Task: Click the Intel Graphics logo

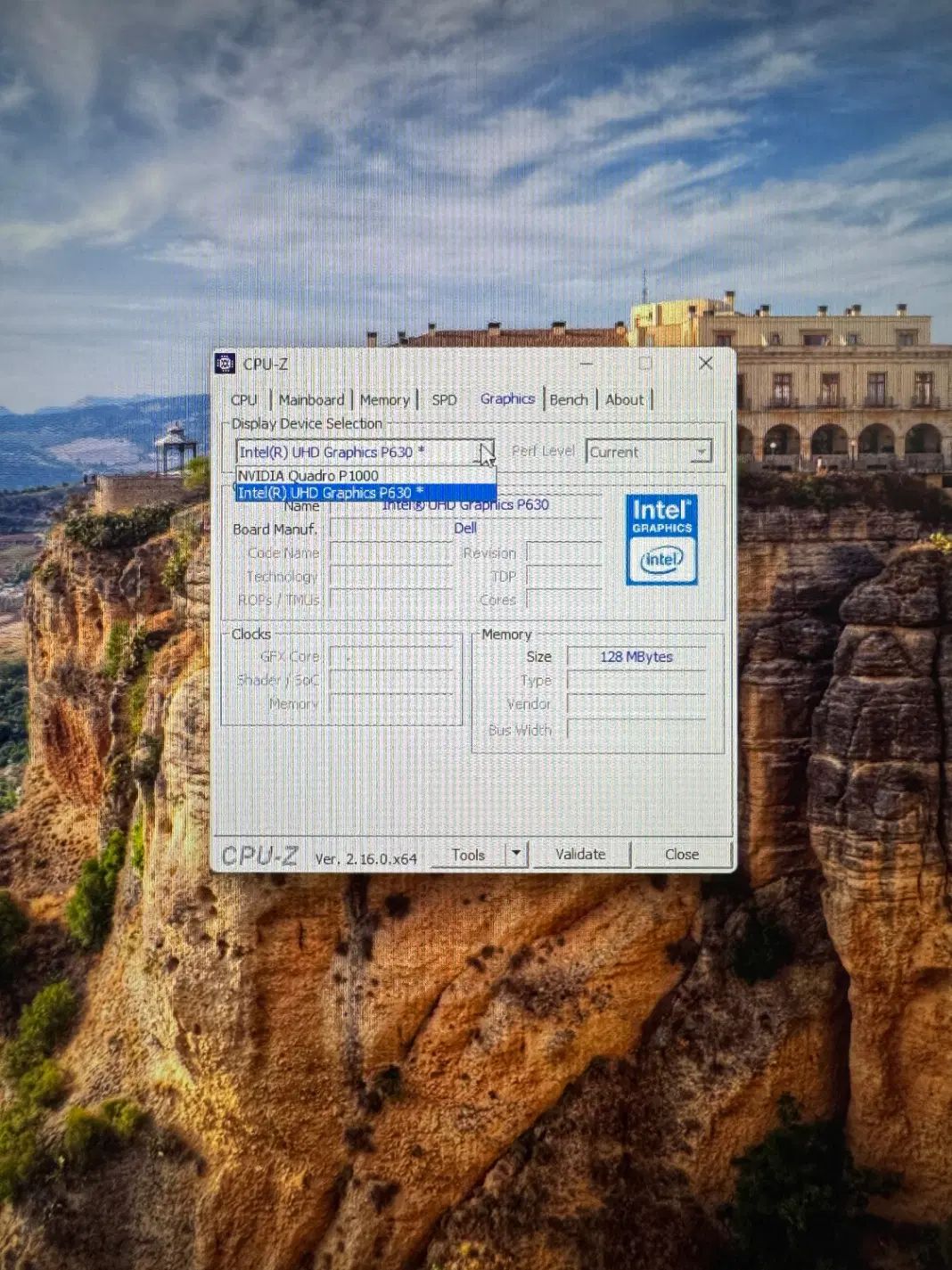Action: pos(661,540)
